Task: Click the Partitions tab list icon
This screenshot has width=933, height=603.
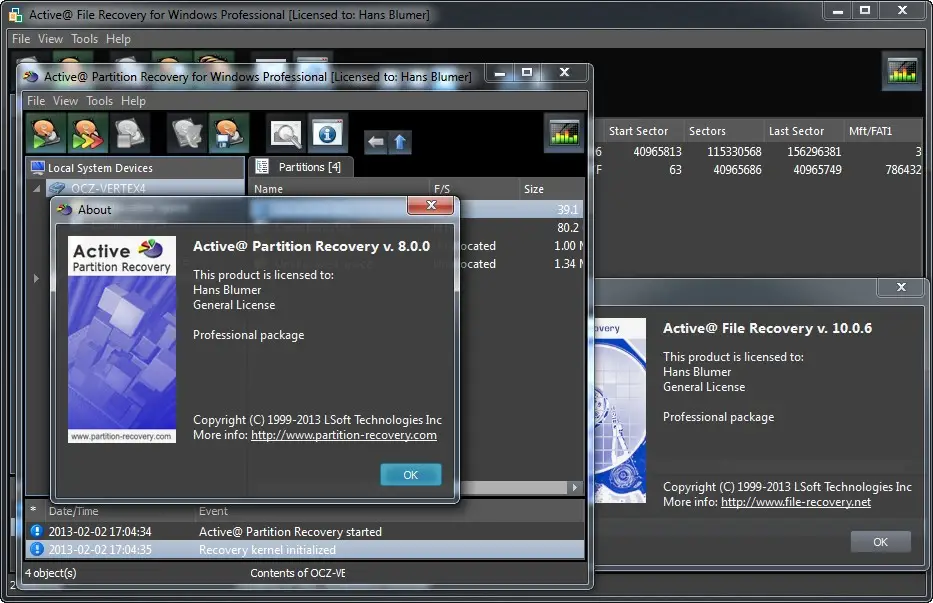Action: click(x=262, y=167)
